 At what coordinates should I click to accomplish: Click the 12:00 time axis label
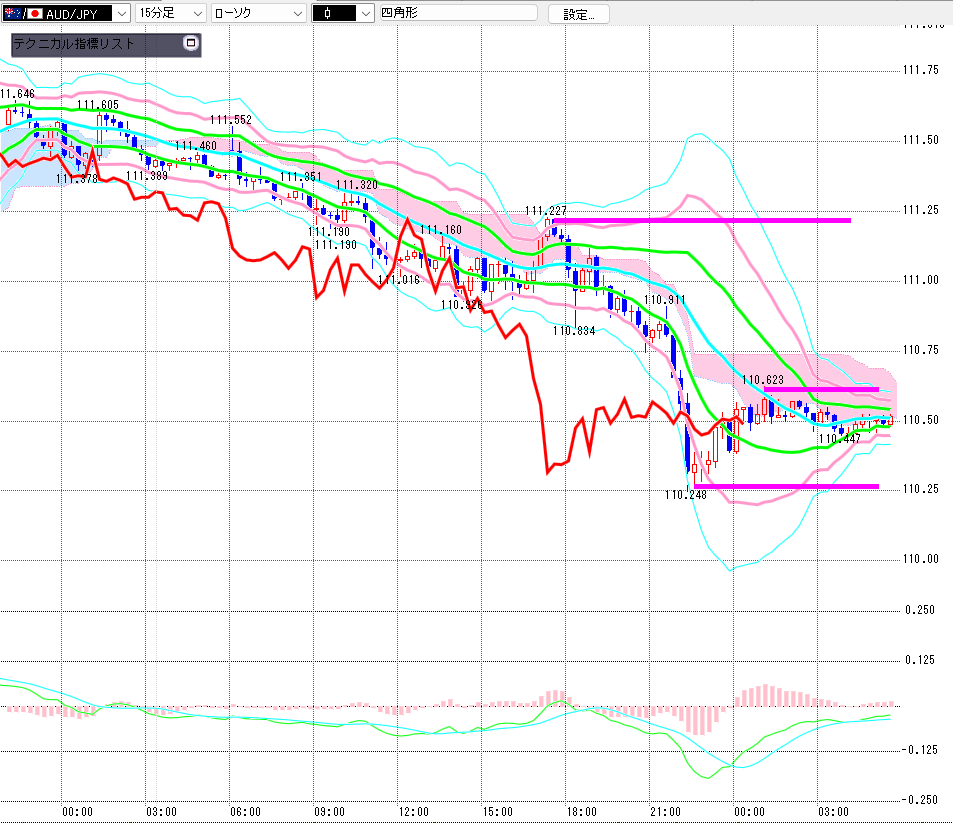coord(414,812)
